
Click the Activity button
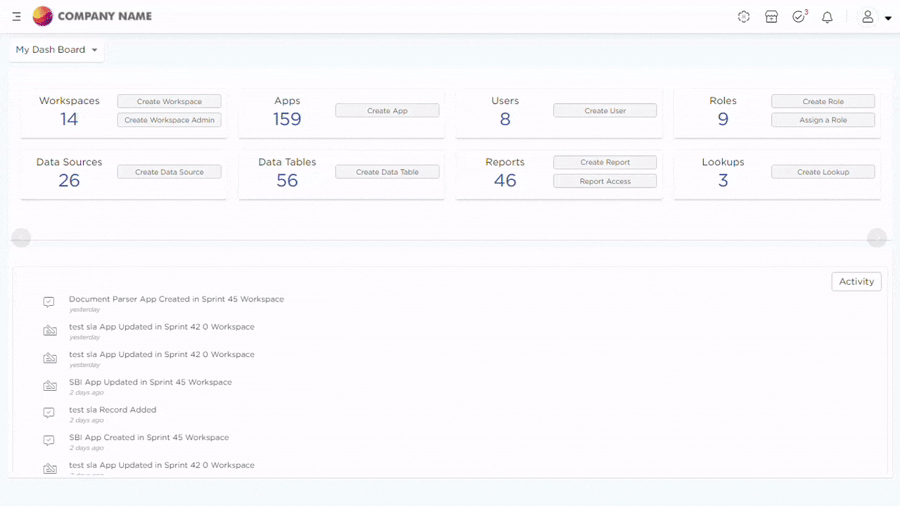click(x=856, y=282)
